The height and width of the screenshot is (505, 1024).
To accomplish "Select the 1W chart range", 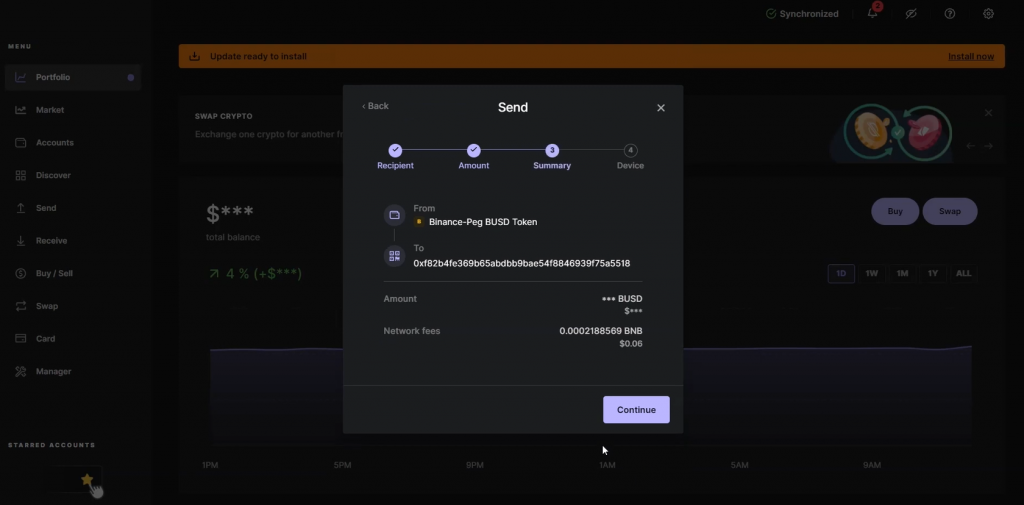I will coord(872,274).
